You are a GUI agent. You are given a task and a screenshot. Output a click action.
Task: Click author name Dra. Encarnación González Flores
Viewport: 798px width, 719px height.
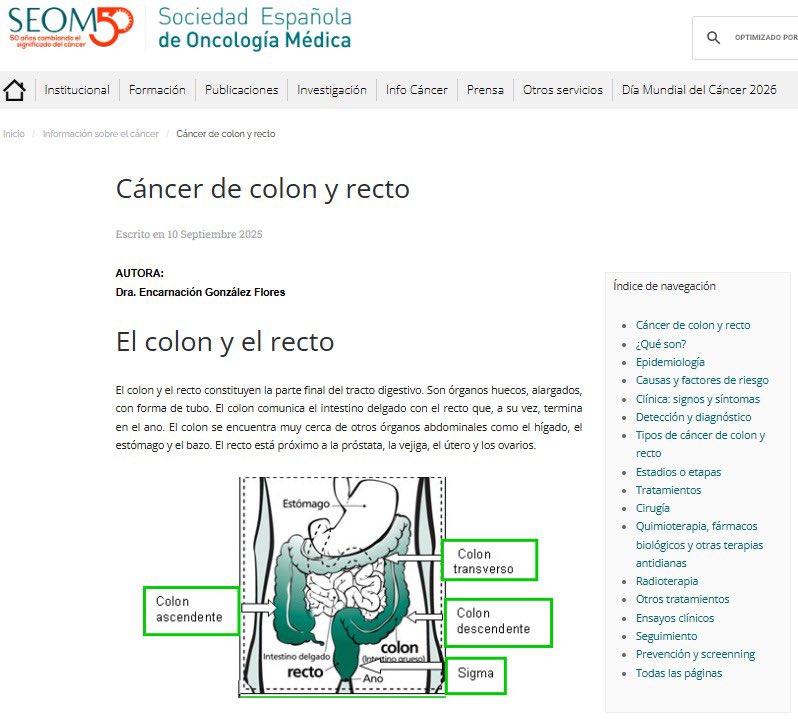tap(201, 293)
